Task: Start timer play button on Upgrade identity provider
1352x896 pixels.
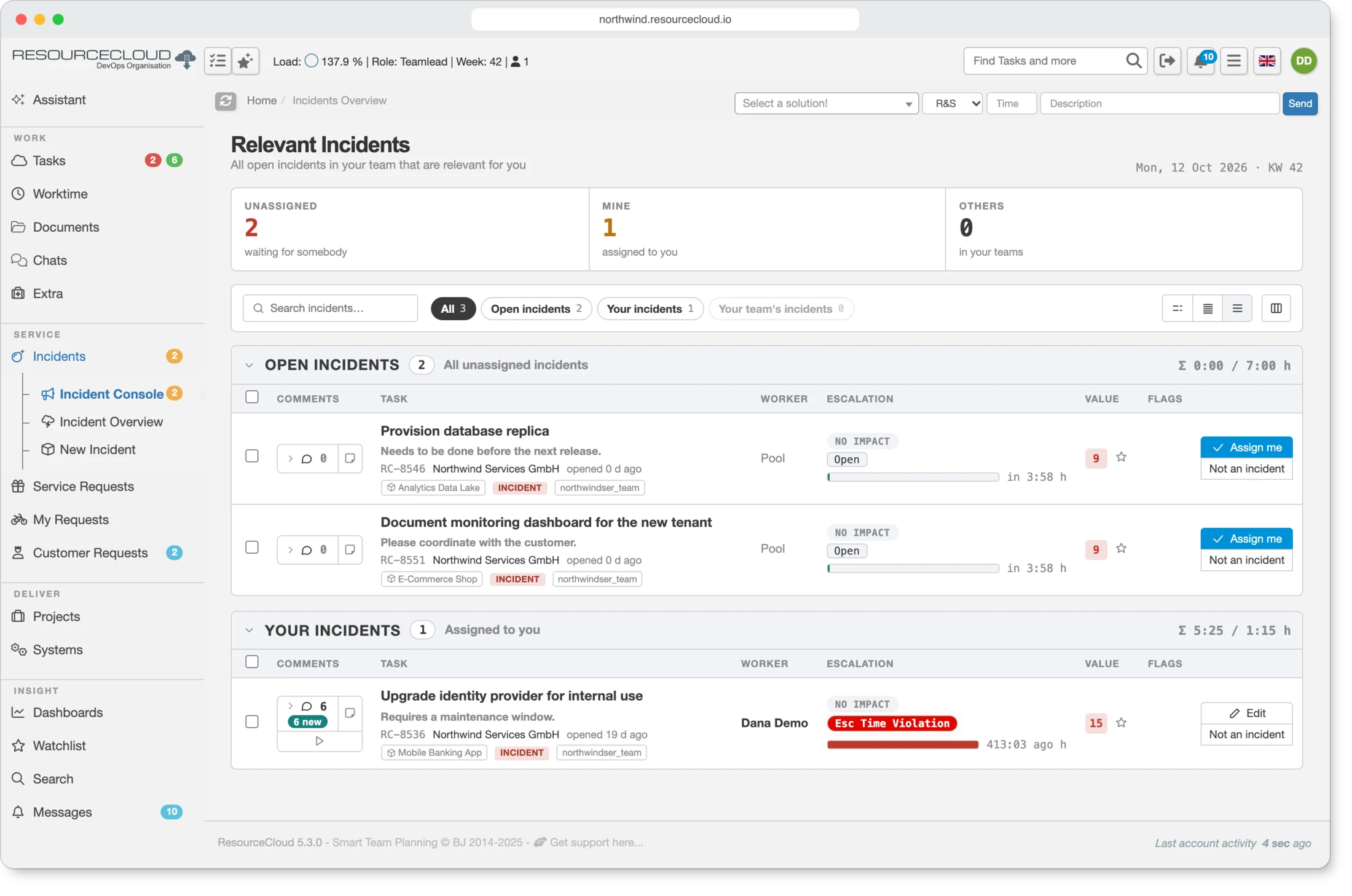Action: coord(319,741)
